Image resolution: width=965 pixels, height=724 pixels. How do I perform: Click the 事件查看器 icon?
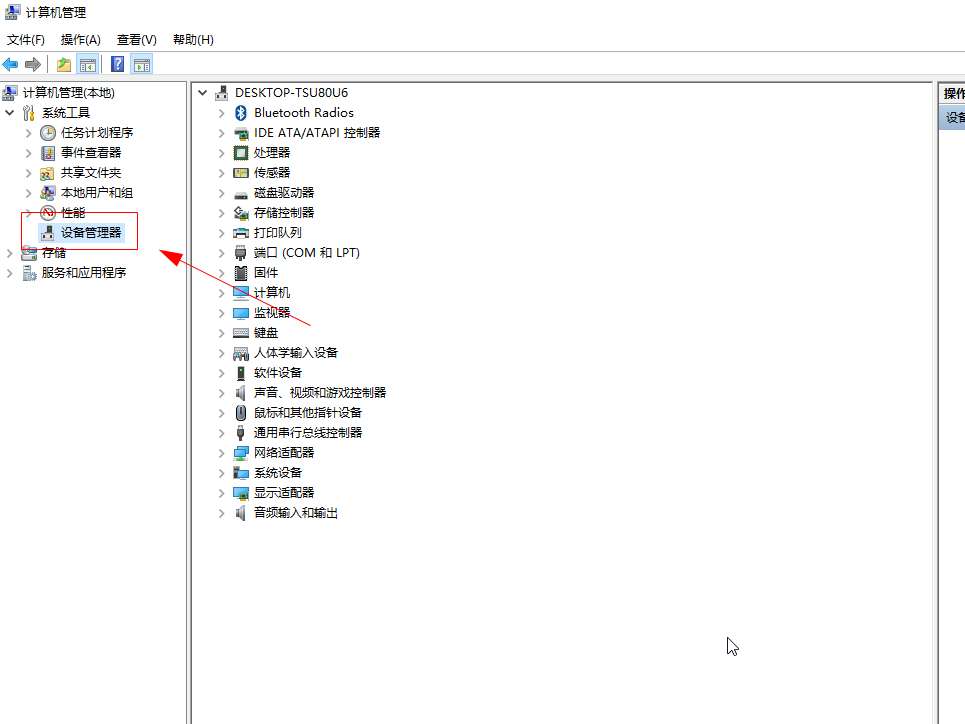48,153
